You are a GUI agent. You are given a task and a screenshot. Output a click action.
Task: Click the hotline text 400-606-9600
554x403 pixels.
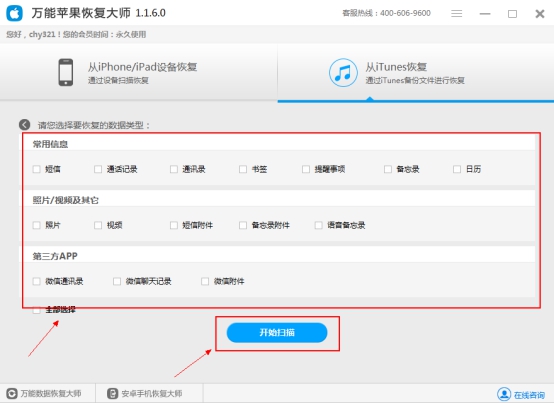point(405,13)
